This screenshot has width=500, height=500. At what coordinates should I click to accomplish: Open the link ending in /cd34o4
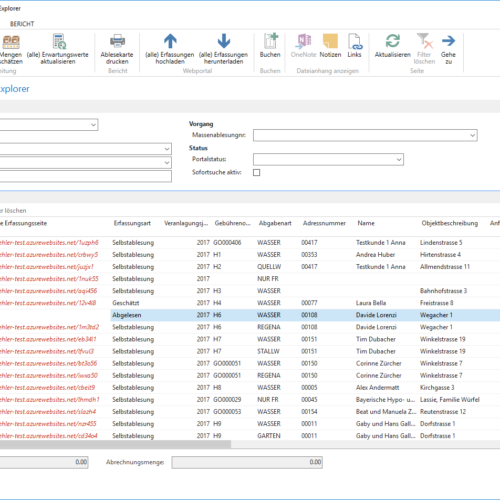49,436
